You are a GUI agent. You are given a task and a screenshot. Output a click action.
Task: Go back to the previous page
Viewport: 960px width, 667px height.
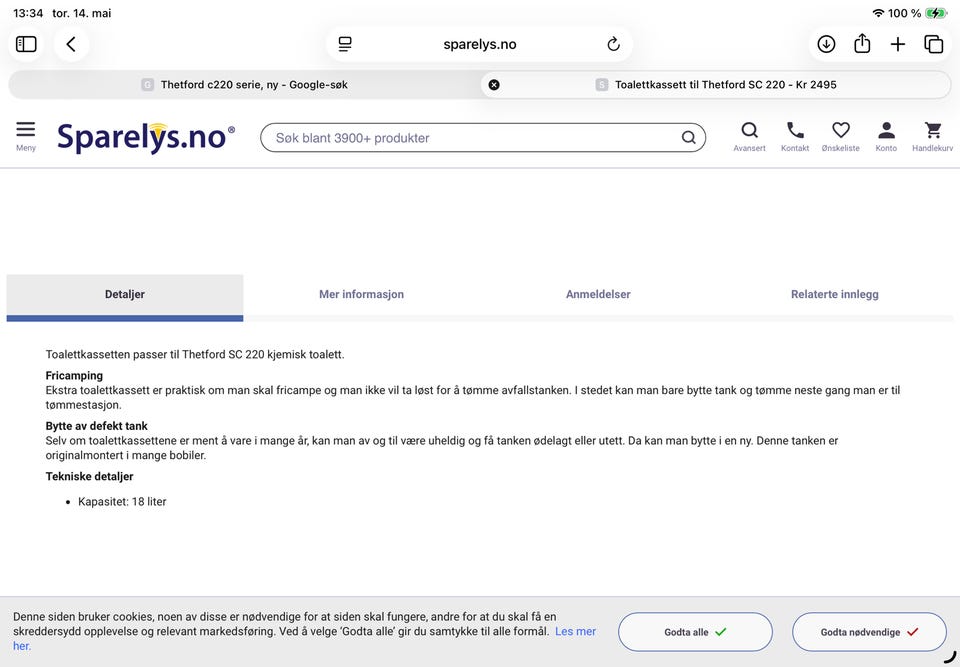(71, 44)
